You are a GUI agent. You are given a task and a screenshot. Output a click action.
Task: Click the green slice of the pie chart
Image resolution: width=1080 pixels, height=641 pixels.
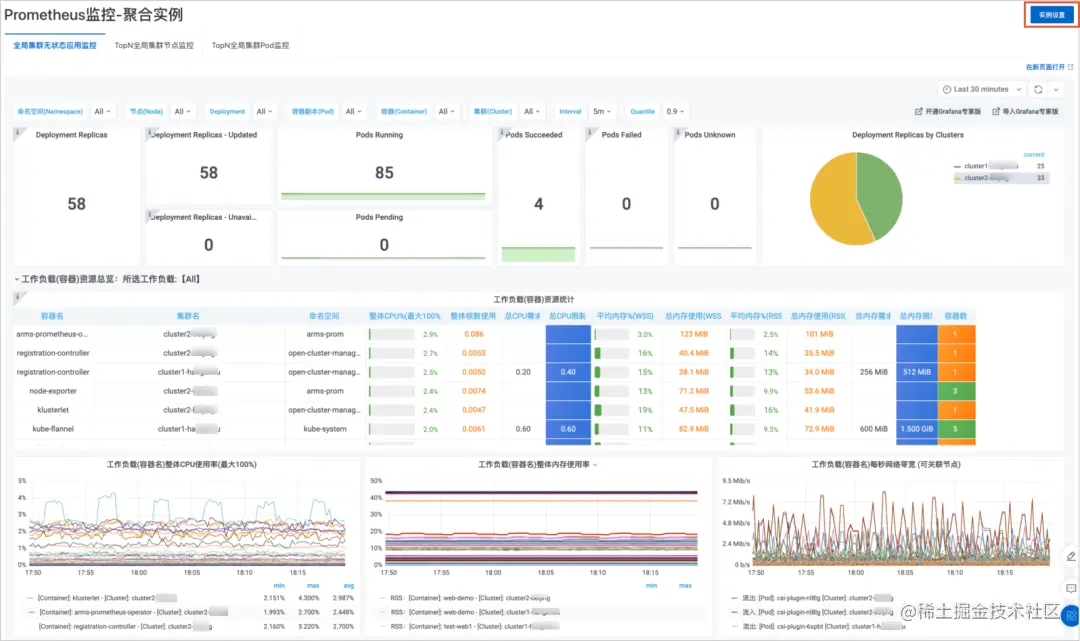tap(883, 193)
